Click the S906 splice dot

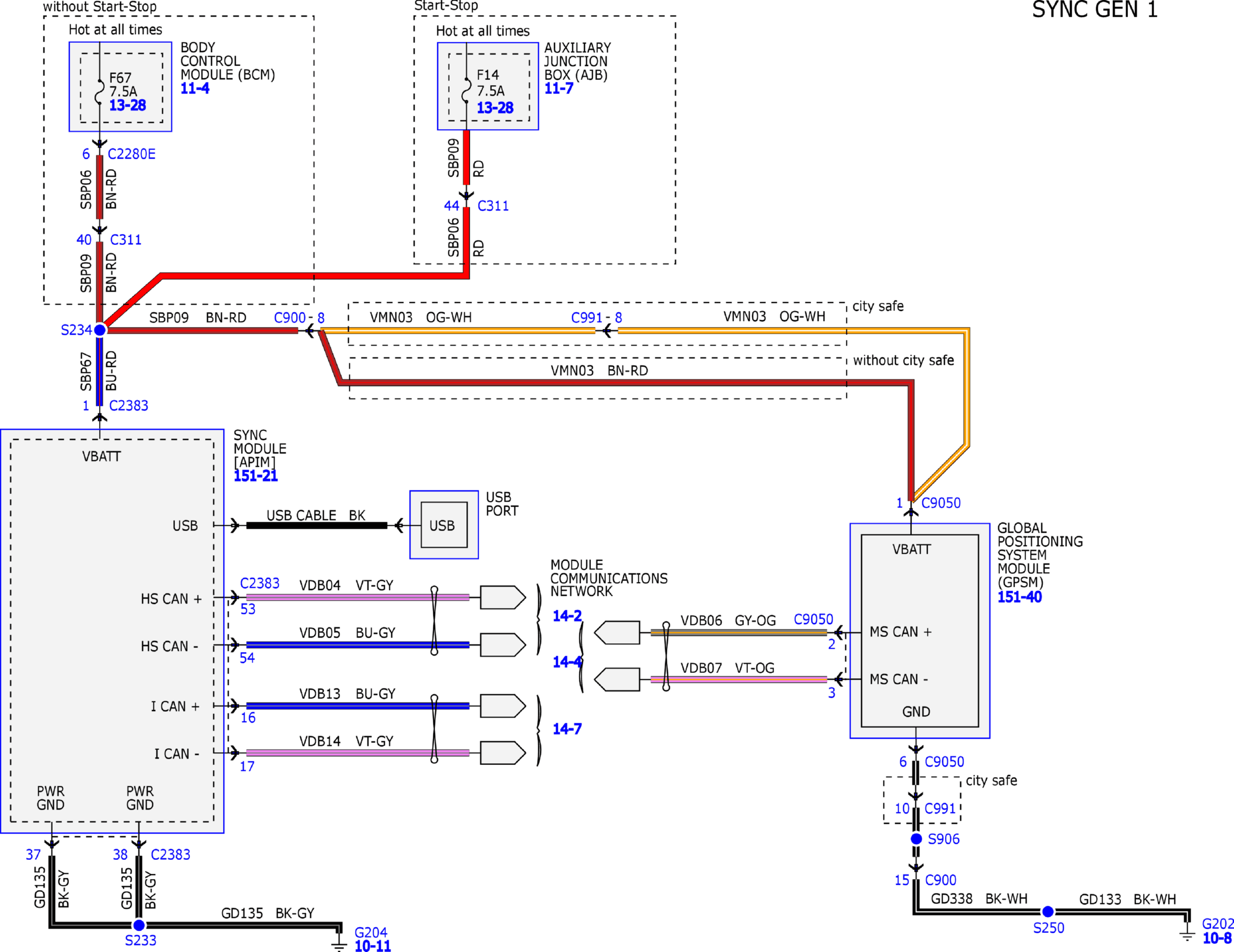pos(916,839)
